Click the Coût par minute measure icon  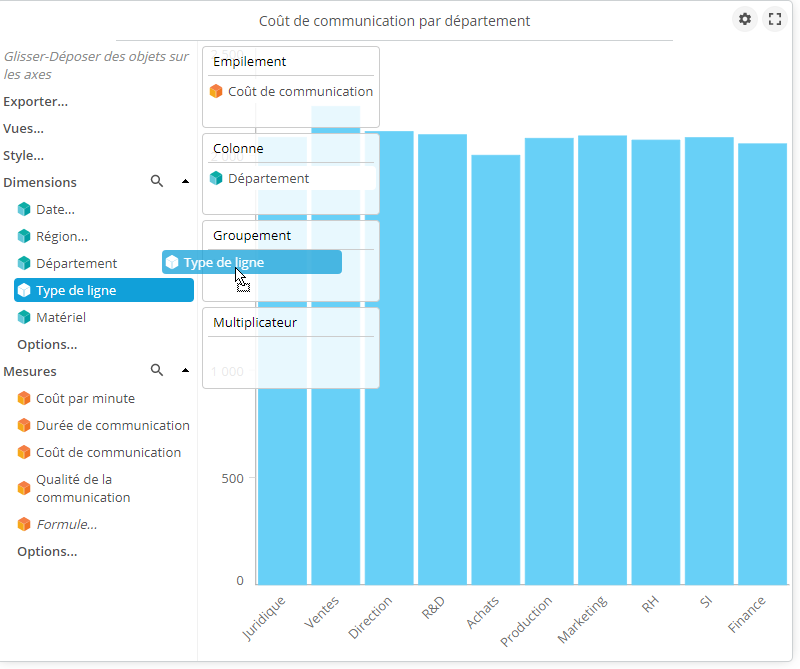tap(24, 399)
